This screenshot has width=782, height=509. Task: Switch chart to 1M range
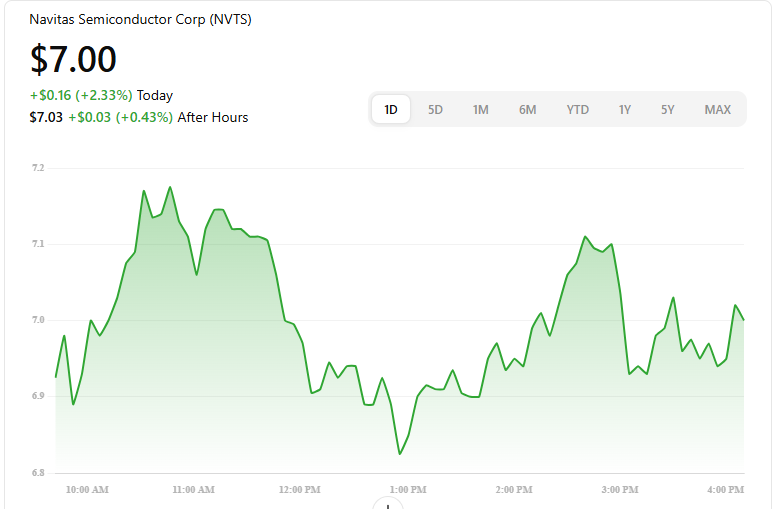tap(481, 110)
